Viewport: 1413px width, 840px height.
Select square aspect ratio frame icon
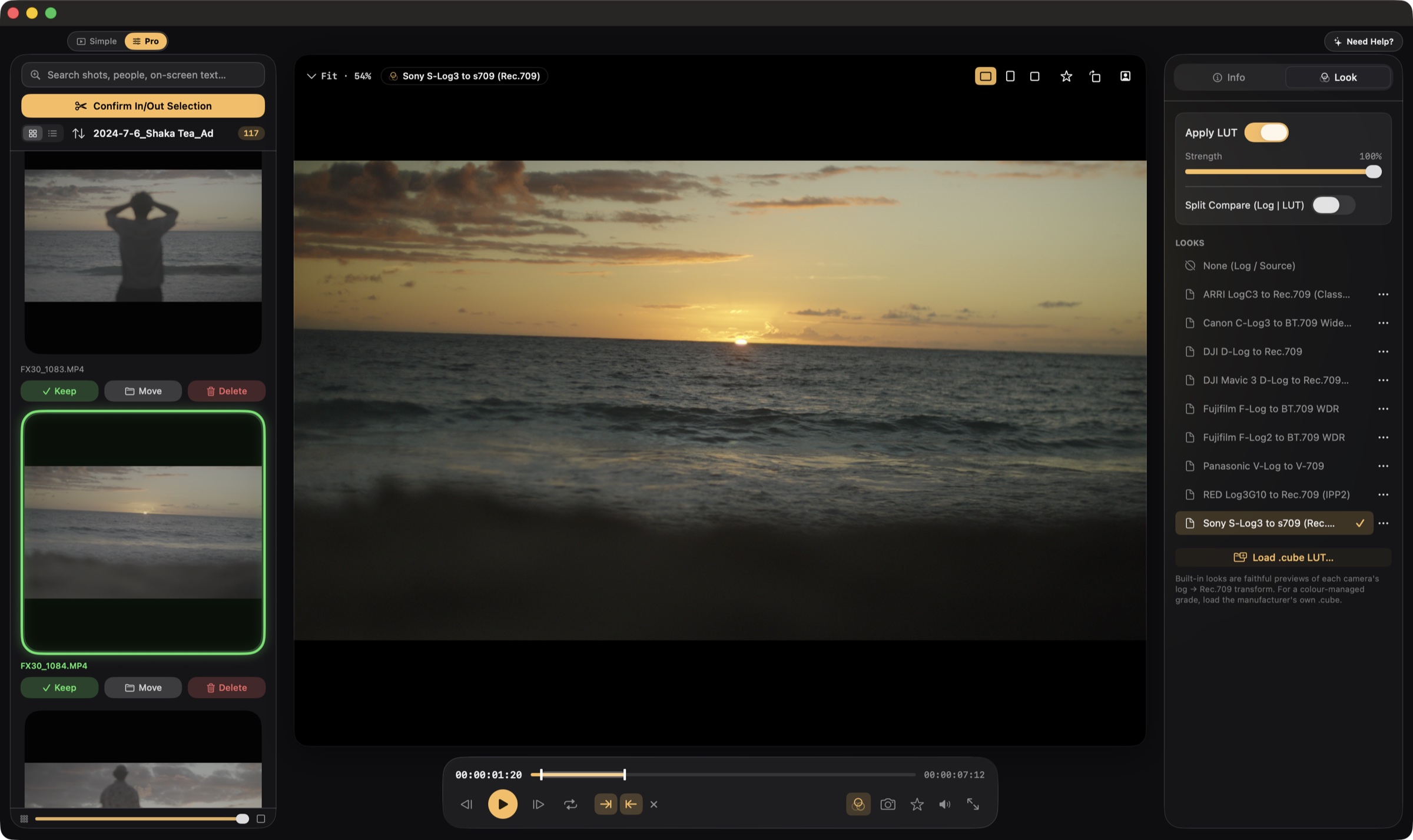1034,77
